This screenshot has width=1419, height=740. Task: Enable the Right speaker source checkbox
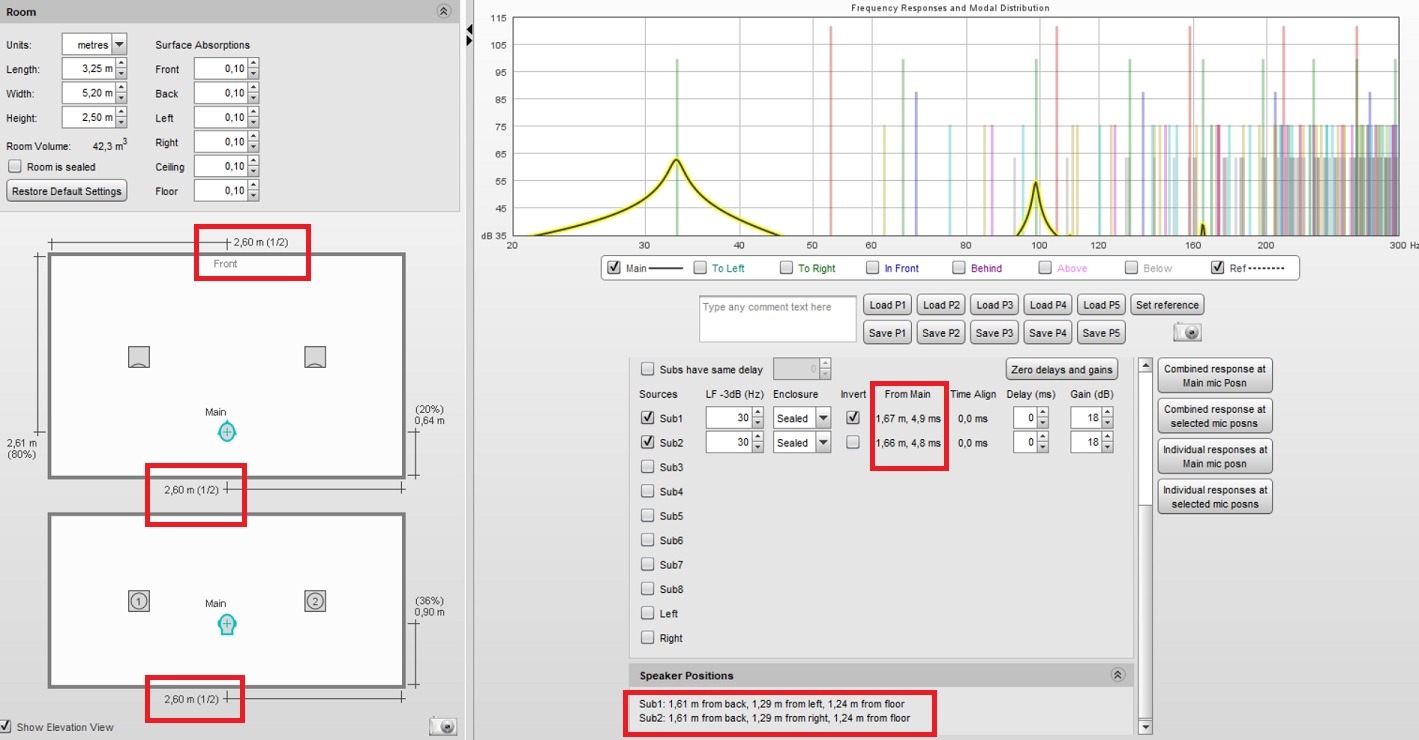tap(647, 638)
